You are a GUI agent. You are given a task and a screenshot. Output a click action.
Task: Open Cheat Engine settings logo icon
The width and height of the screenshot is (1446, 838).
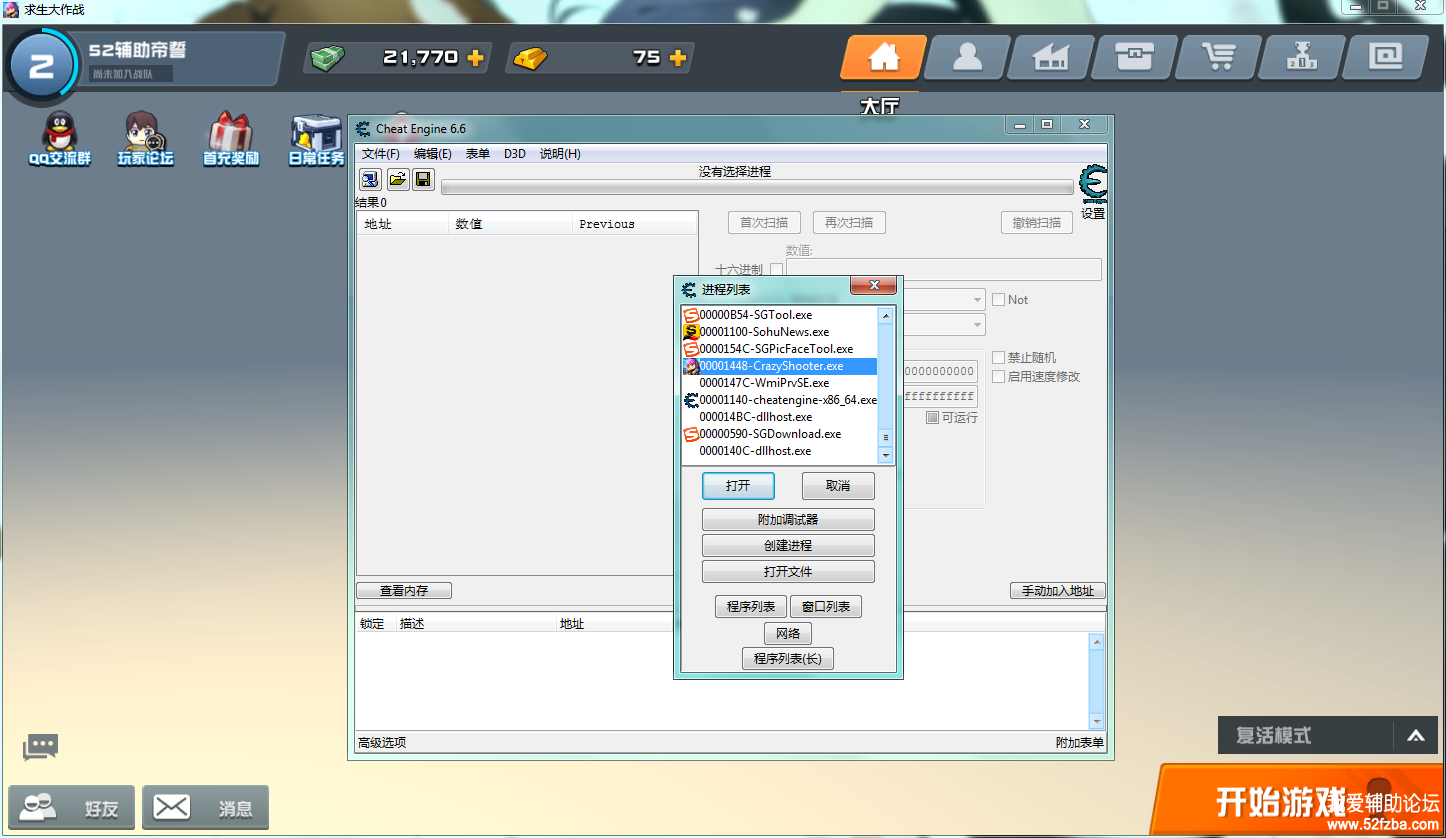point(1093,185)
